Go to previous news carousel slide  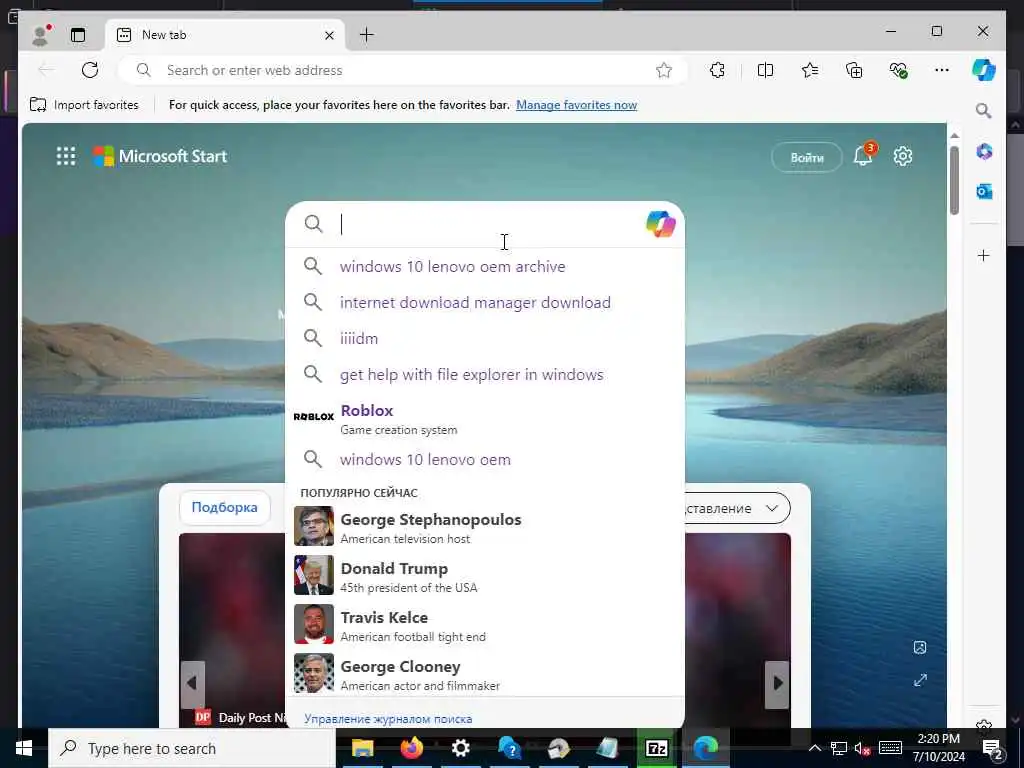[x=192, y=684]
